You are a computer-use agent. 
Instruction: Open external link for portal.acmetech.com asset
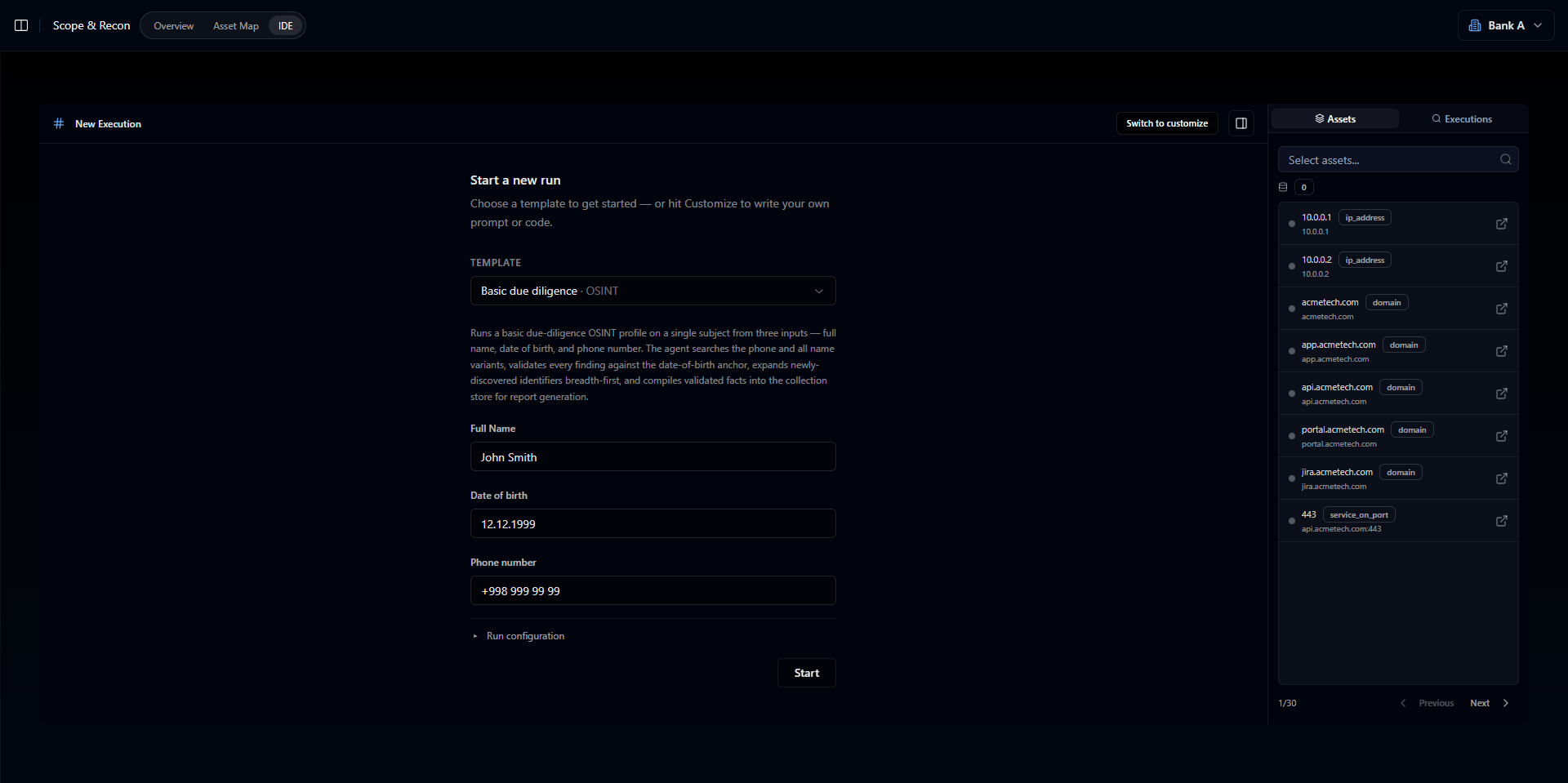(x=1502, y=436)
